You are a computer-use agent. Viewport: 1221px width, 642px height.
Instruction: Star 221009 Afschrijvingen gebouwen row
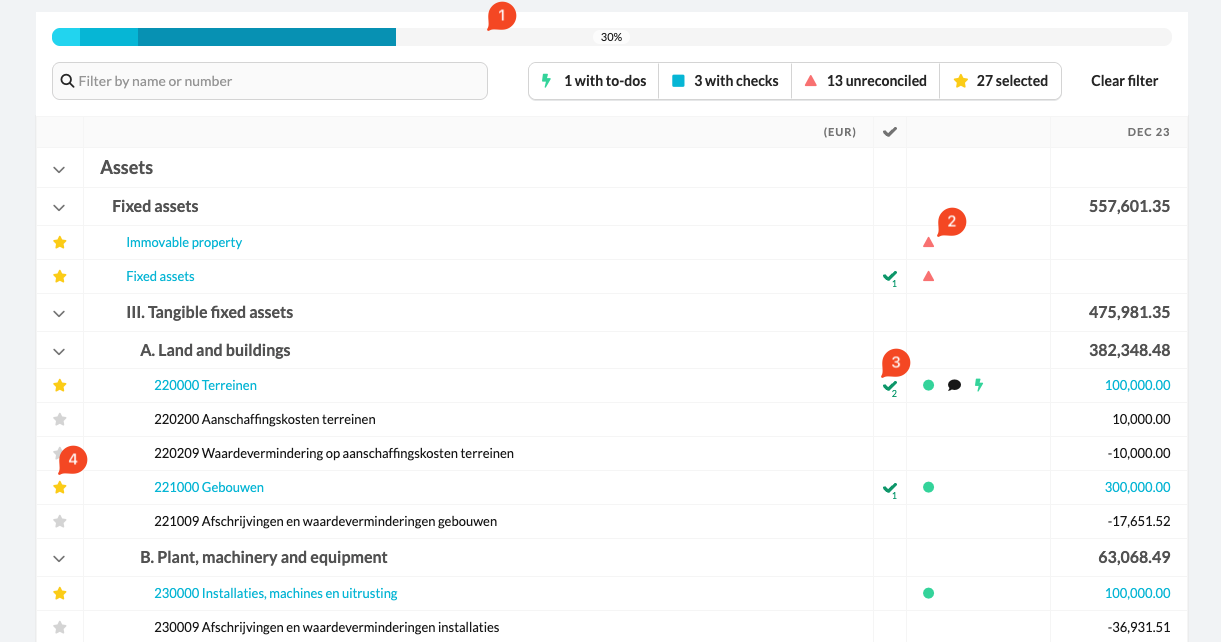coord(60,521)
